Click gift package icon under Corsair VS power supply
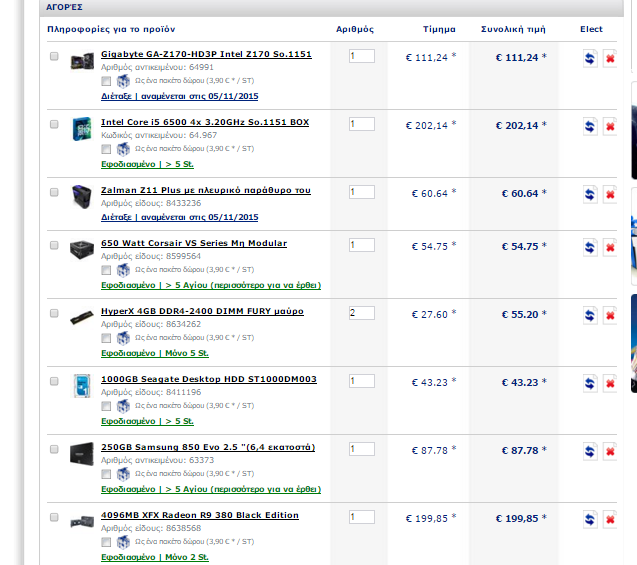The width and height of the screenshot is (637, 565). (x=123, y=270)
